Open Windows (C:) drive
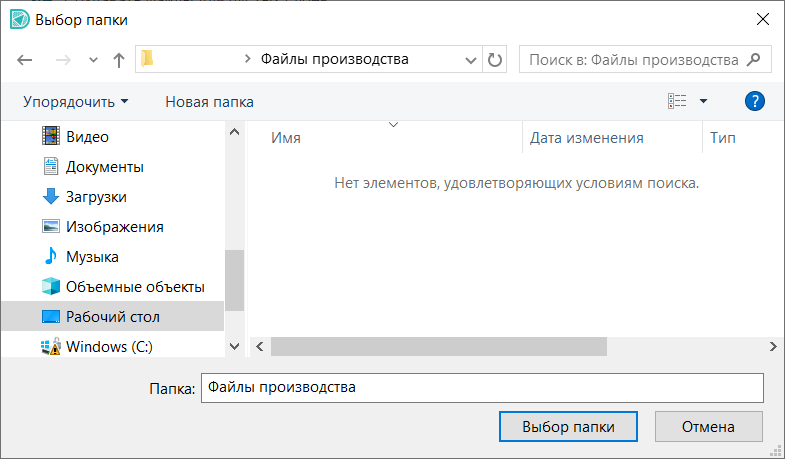The height and width of the screenshot is (459, 785). point(108,347)
